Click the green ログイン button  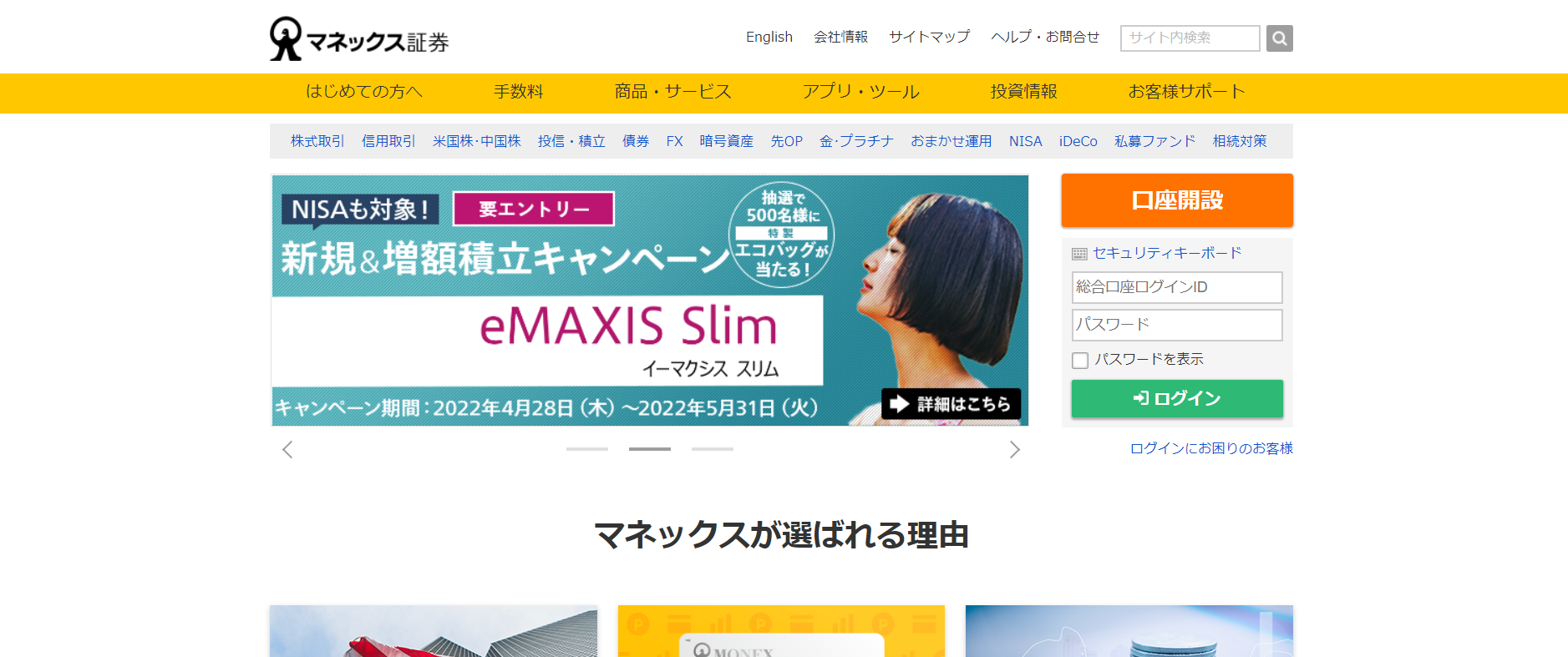pyautogui.click(x=1177, y=398)
